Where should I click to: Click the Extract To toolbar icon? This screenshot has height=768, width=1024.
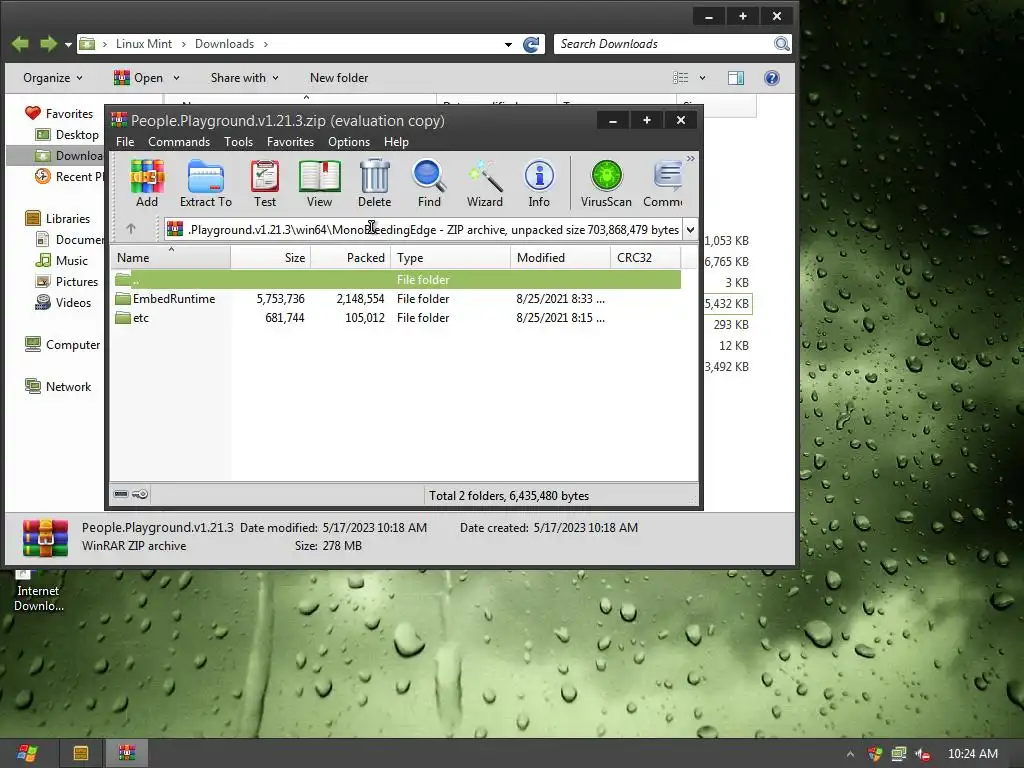(x=206, y=184)
